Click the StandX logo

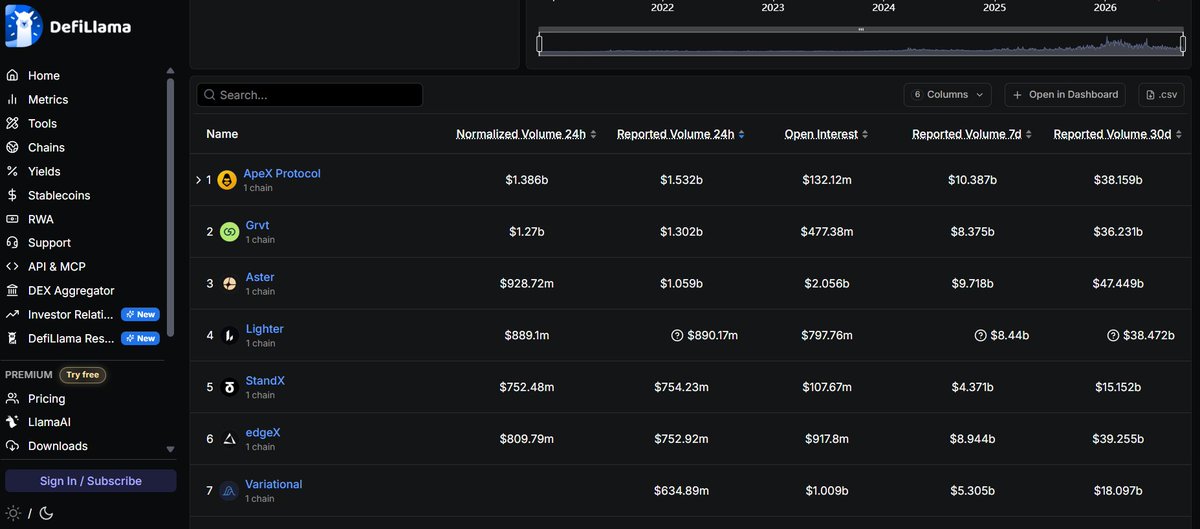[x=229, y=387]
